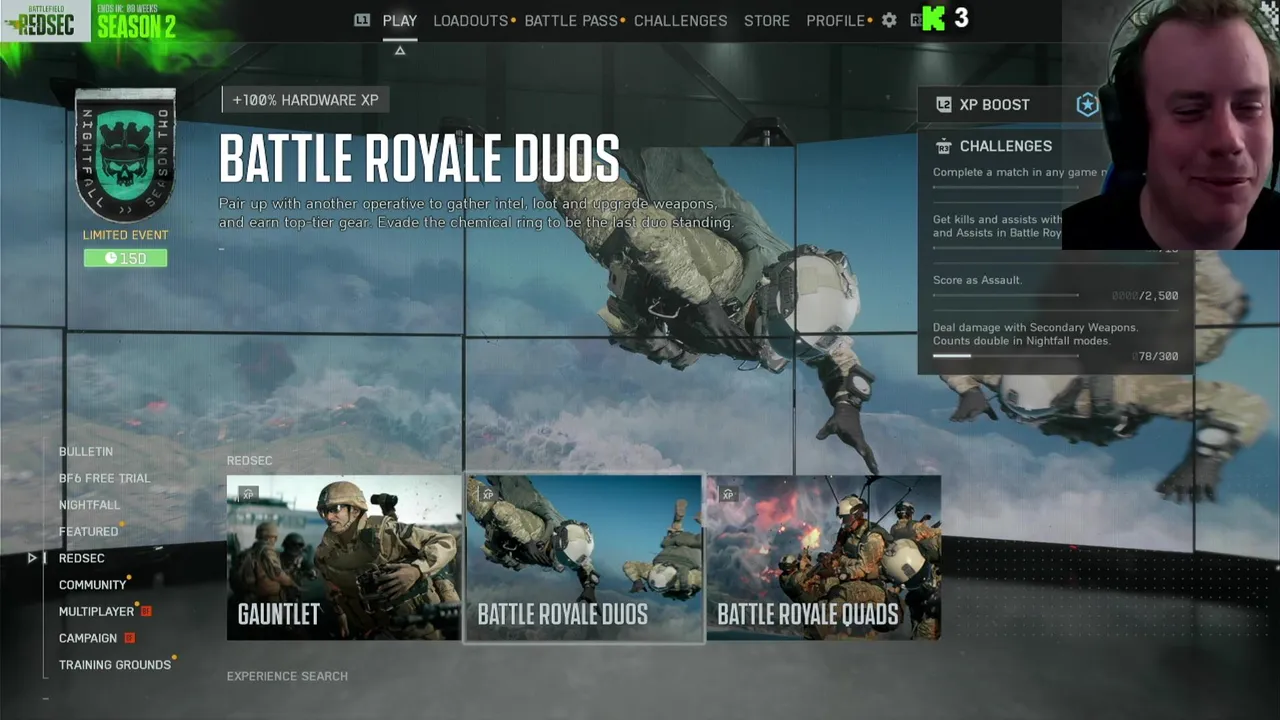Click the 15D event timer badge
The height and width of the screenshot is (720, 1280).
click(x=125, y=258)
